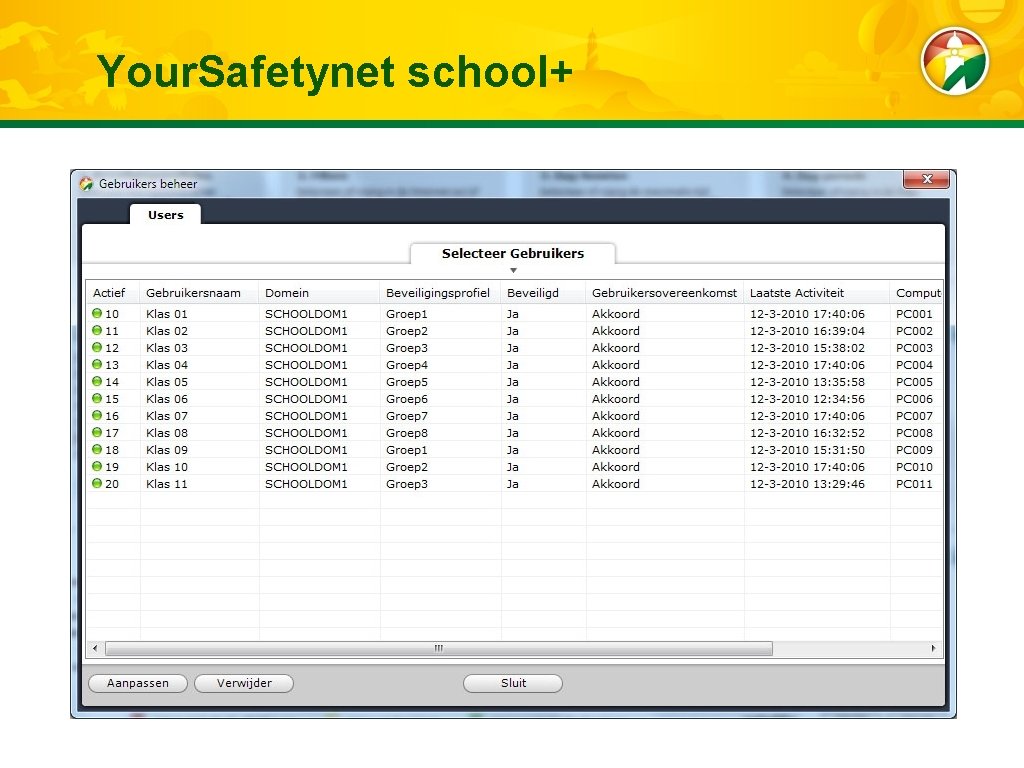This screenshot has height=768, width=1024.
Task: Click the horizontal scrollbar thumb
Action: (439, 648)
